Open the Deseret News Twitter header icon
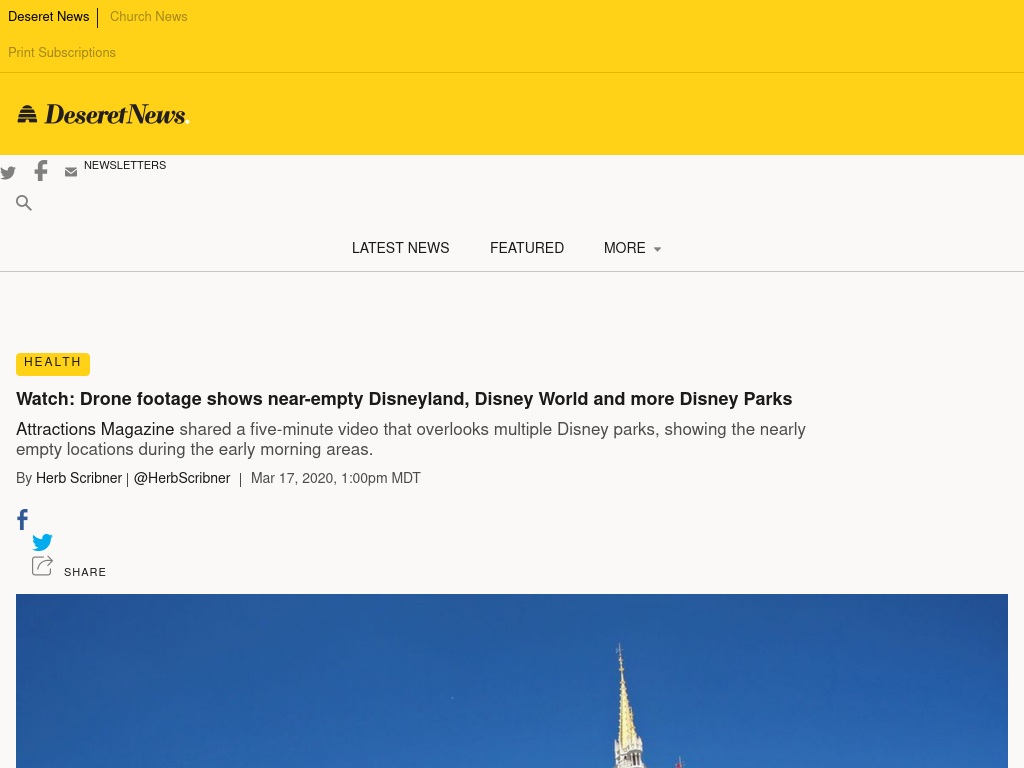This screenshot has width=1024, height=768. (8, 172)
